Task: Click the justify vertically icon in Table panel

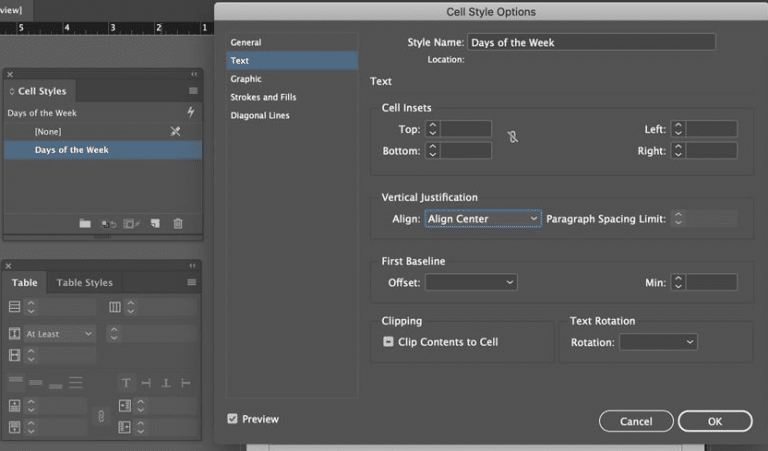Action: (x=185, y=383)
